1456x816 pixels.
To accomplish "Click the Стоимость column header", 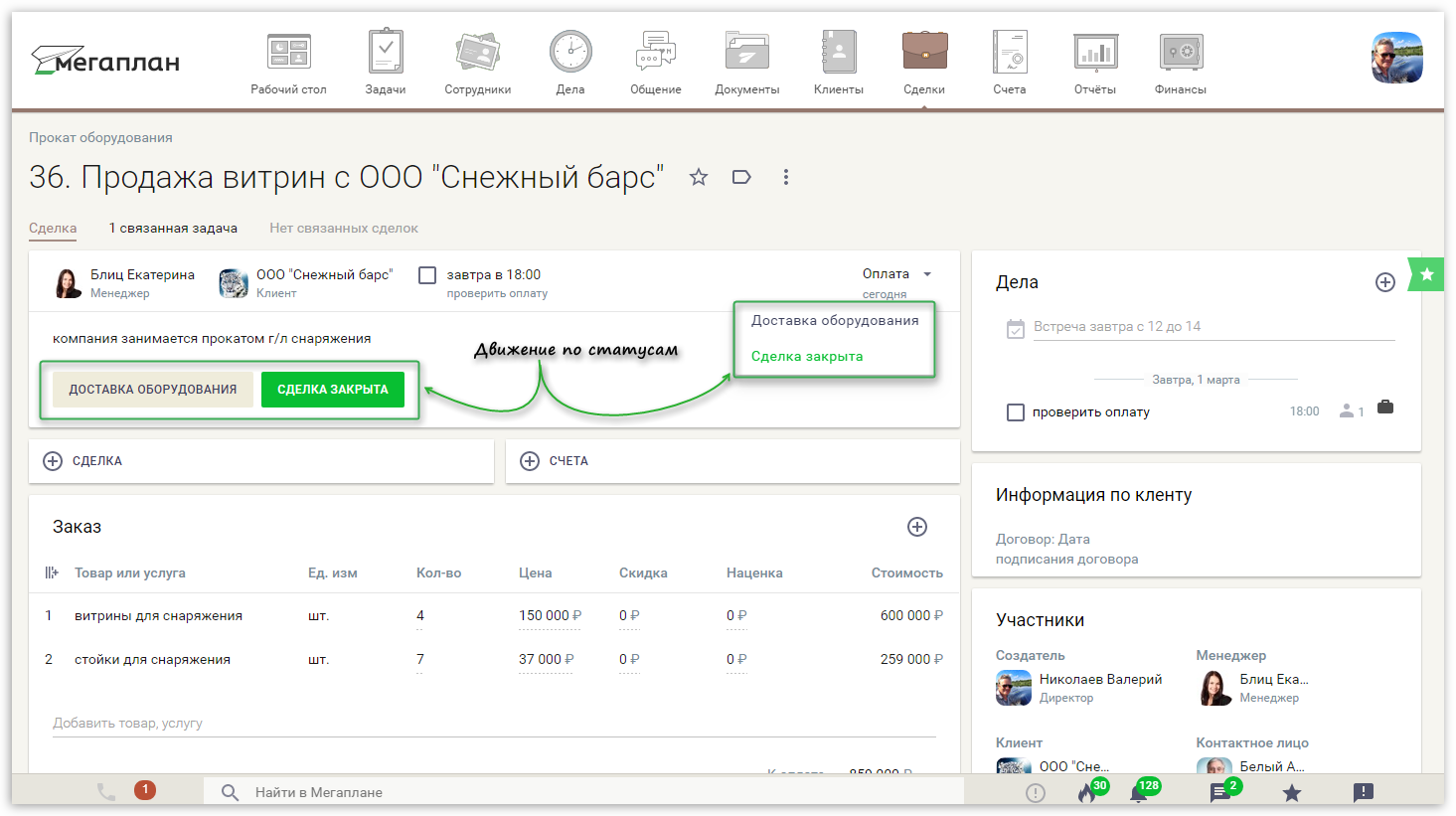I will 906,572.
